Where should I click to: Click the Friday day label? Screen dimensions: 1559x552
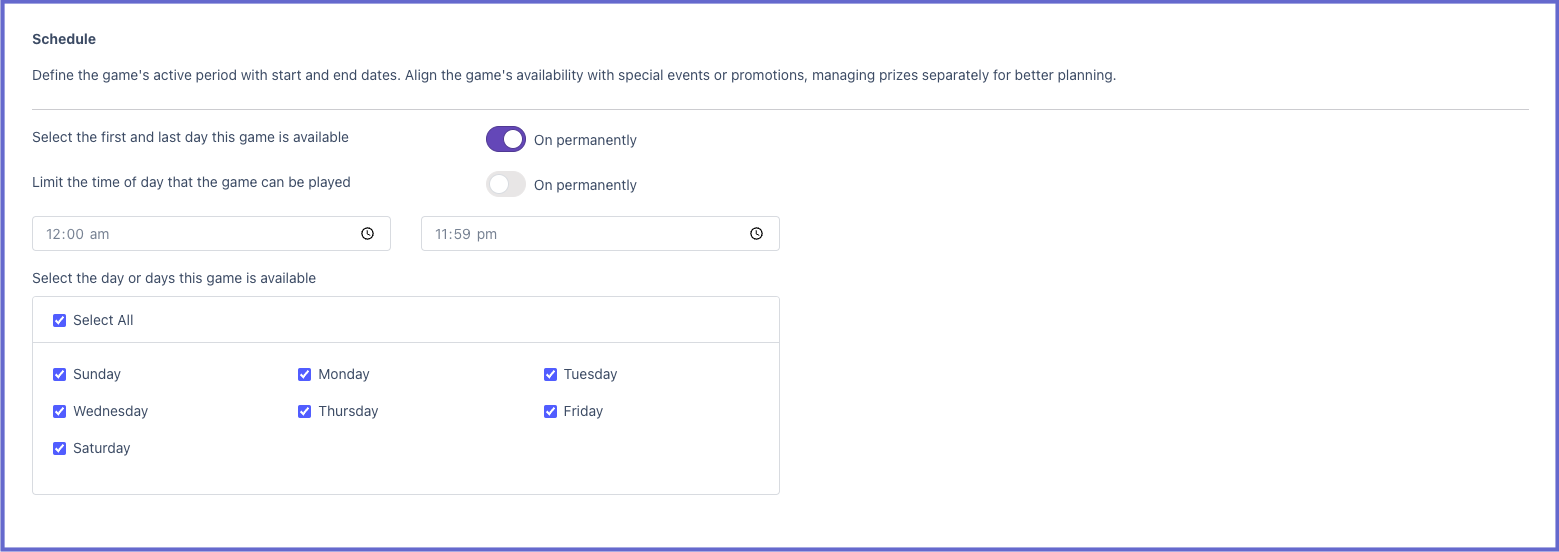[x=583, y=411]
